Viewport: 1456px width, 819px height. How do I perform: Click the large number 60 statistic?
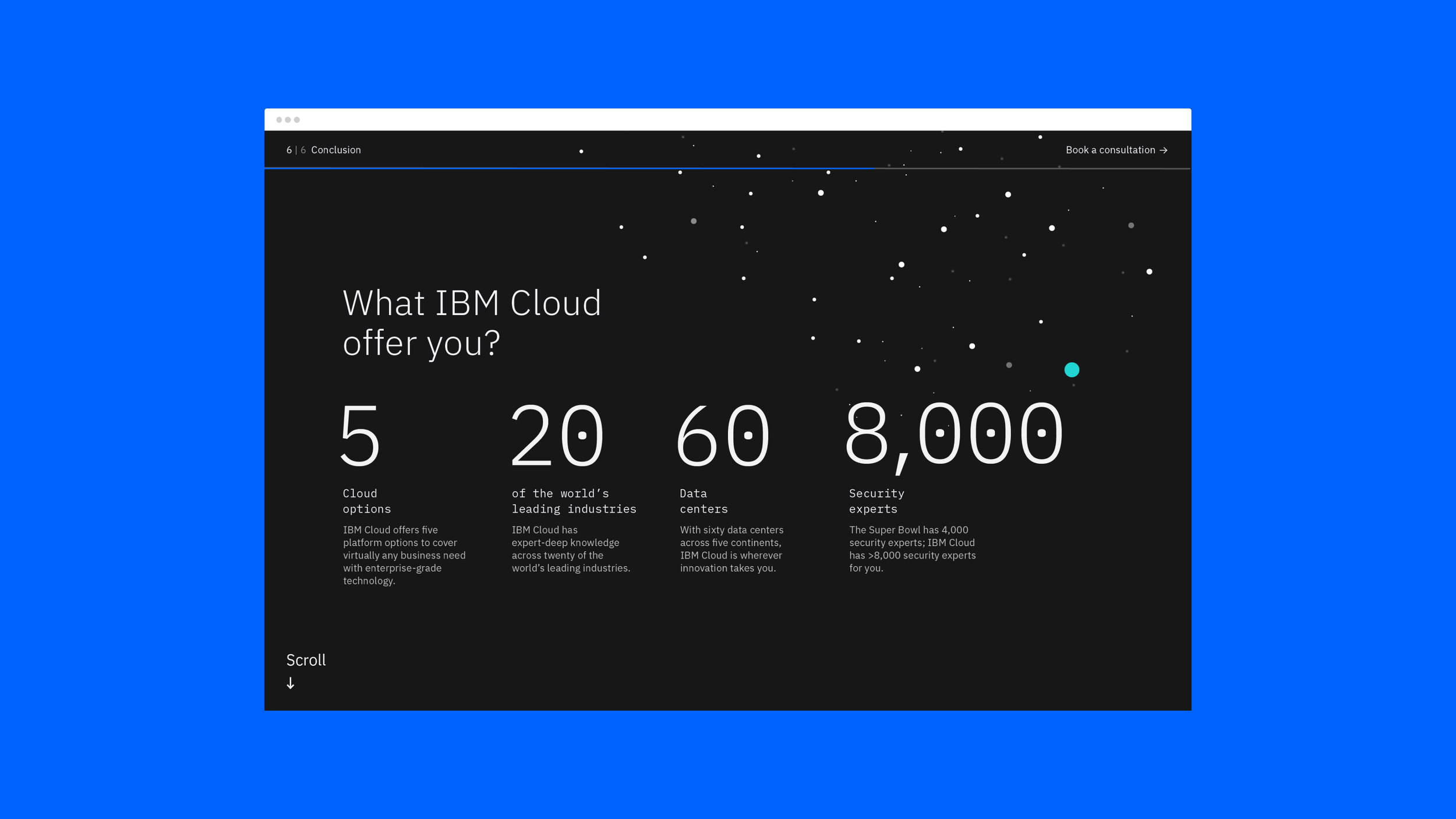point(723,435)
